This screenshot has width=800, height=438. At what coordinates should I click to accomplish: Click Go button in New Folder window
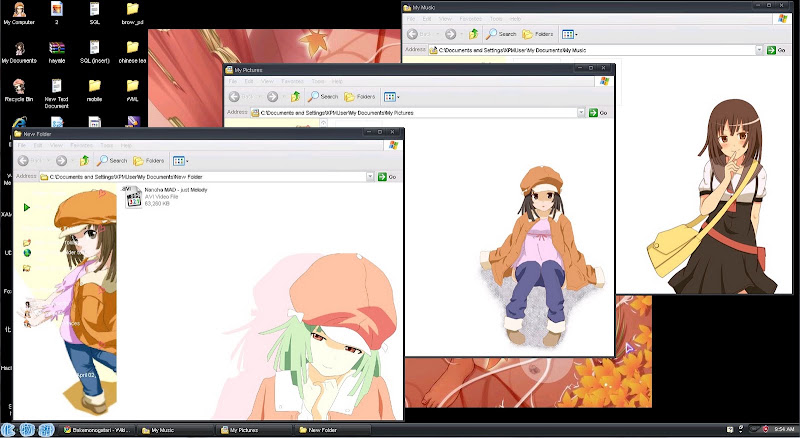pos(387,177)
